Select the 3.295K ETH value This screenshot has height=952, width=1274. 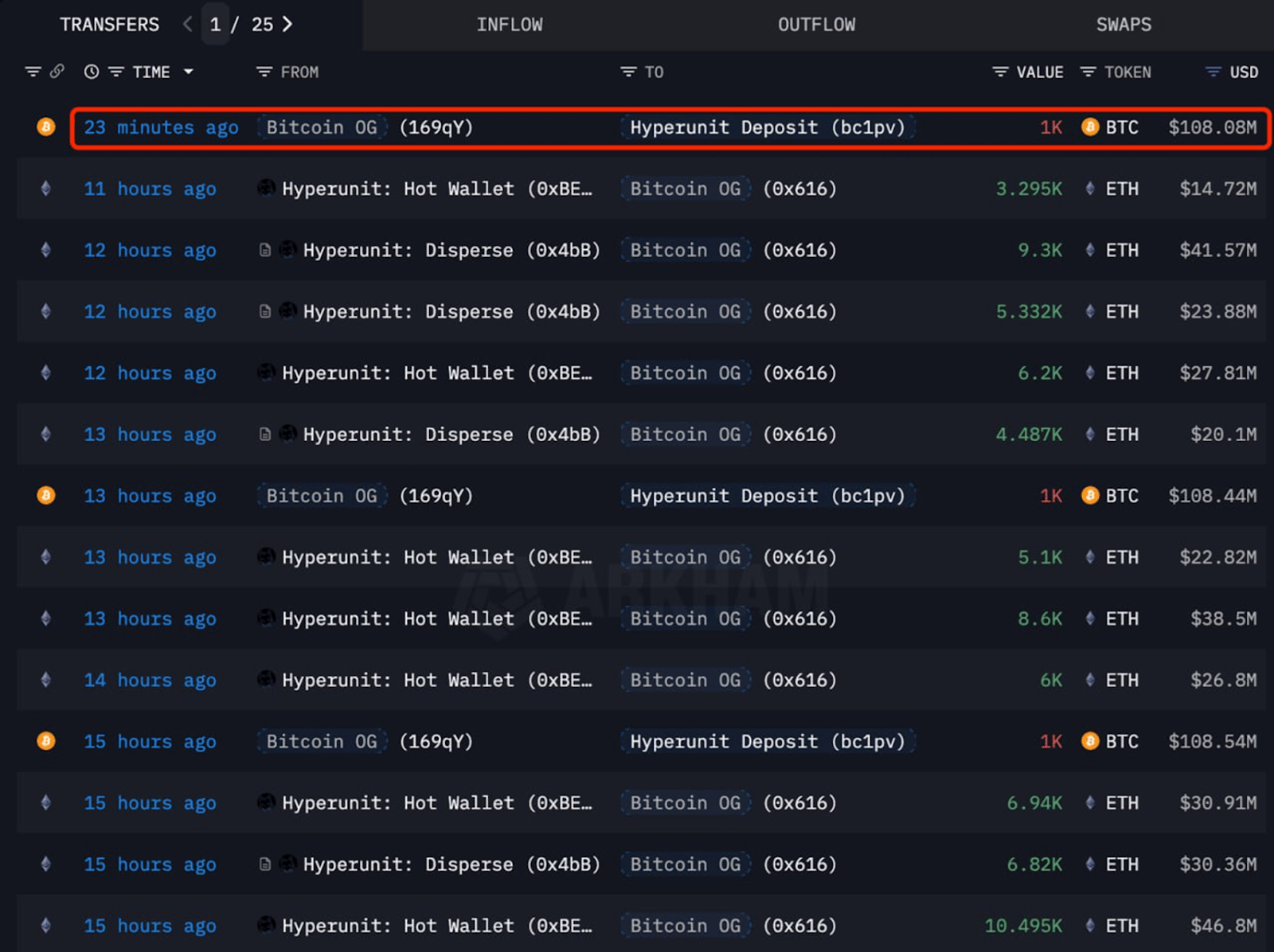1029,189
